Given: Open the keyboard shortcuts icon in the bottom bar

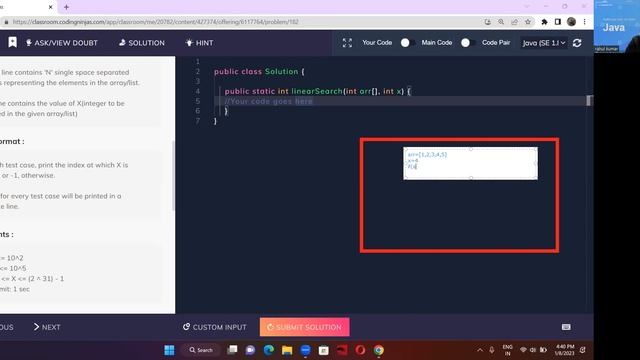Looking at the screenshot, I should coord(566,327).
